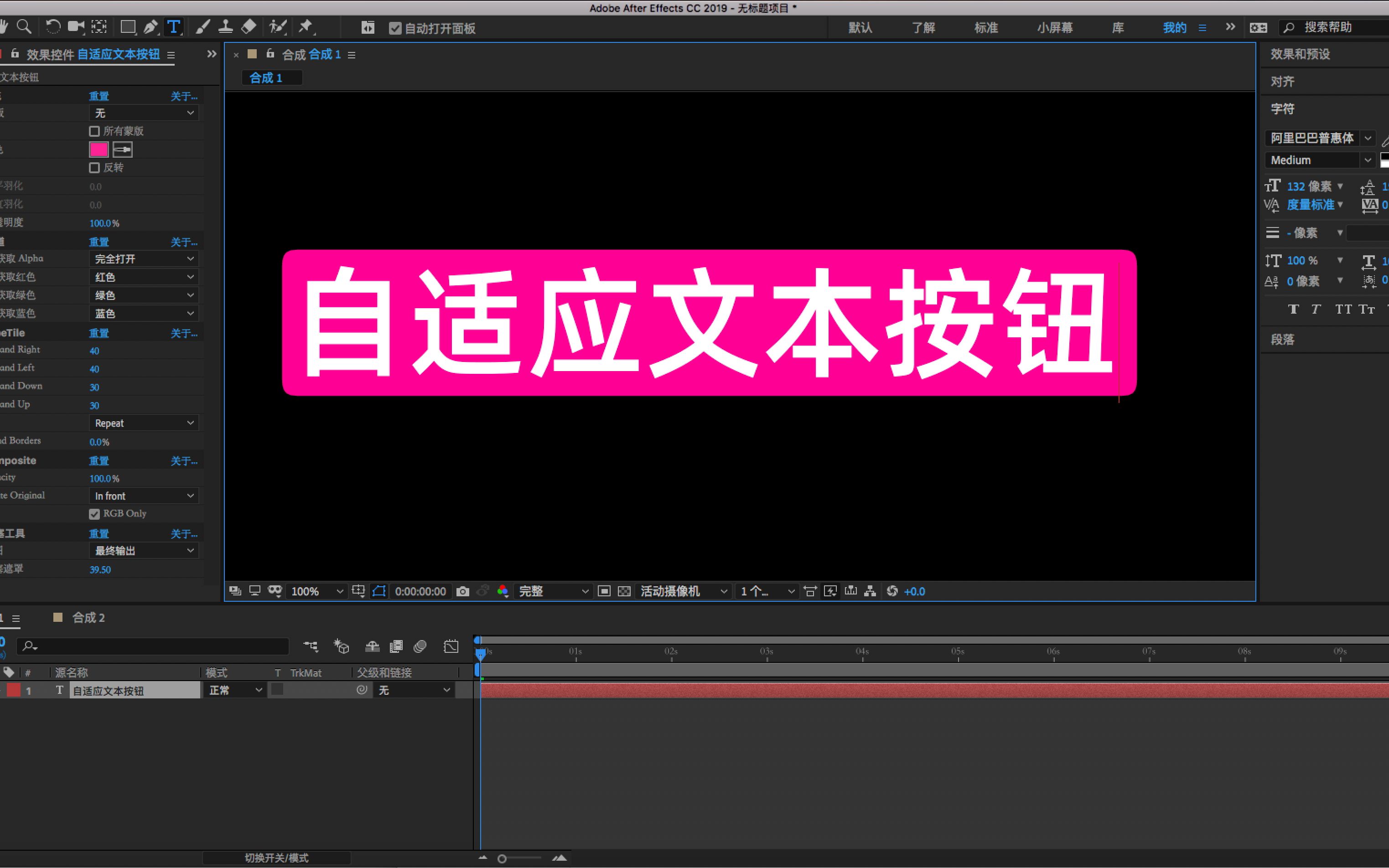Select the 自适应文本按钮 layer in timeline

pyautogui.click(x=109, y=691)
